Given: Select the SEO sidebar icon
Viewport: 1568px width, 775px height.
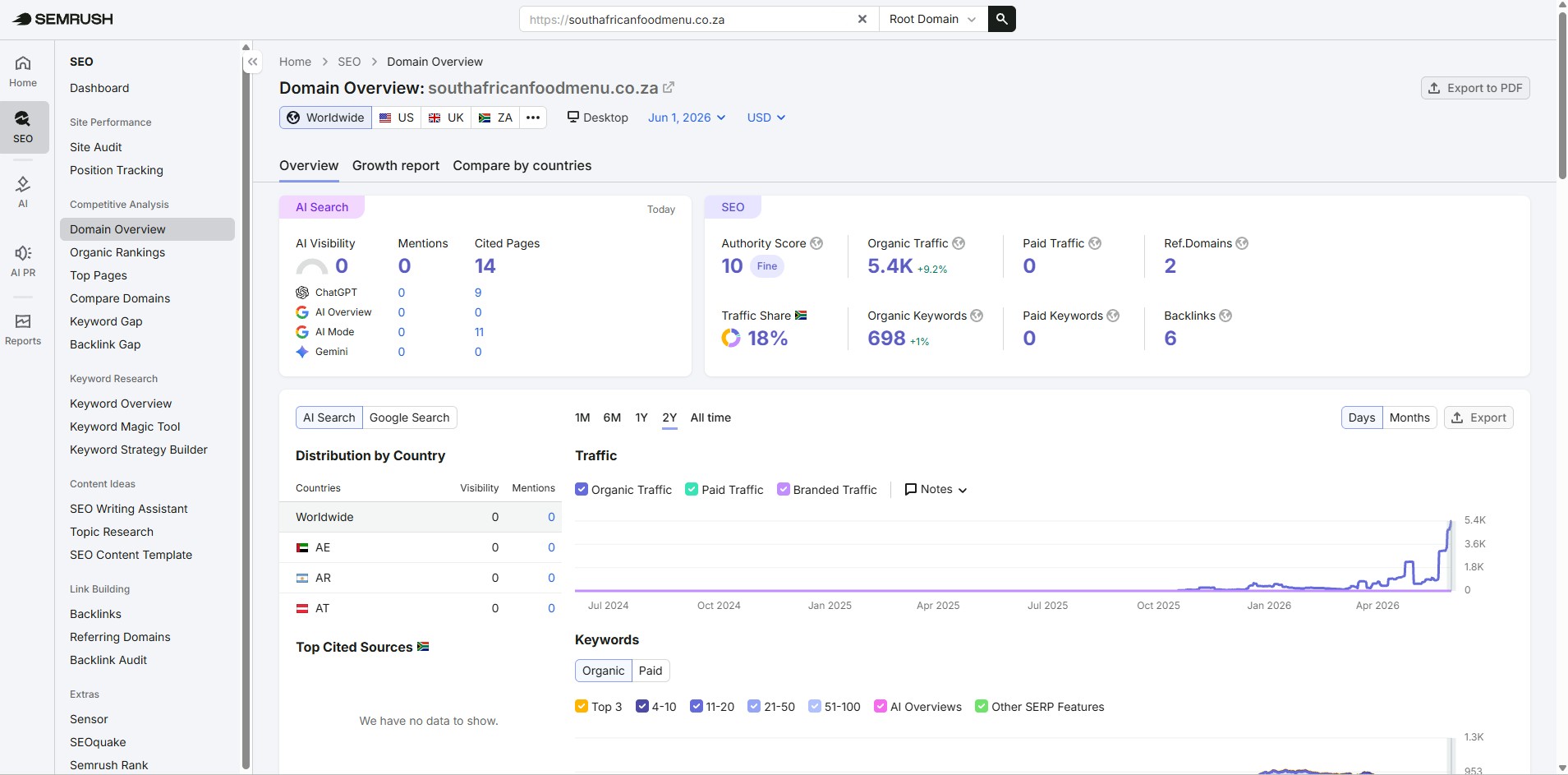Looking at the screenshot, I should tap(23, 127).
